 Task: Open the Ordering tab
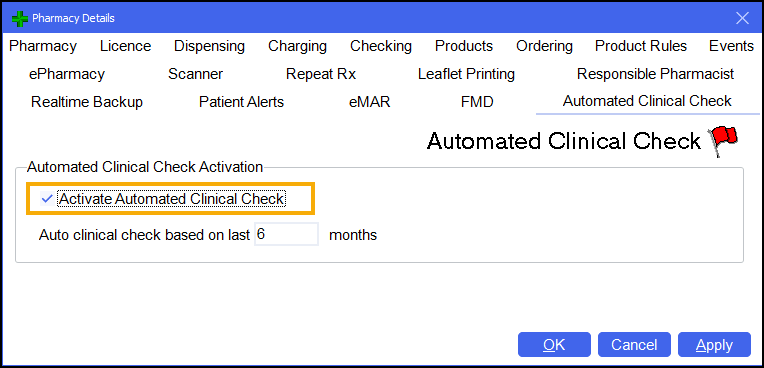(544, 46)
